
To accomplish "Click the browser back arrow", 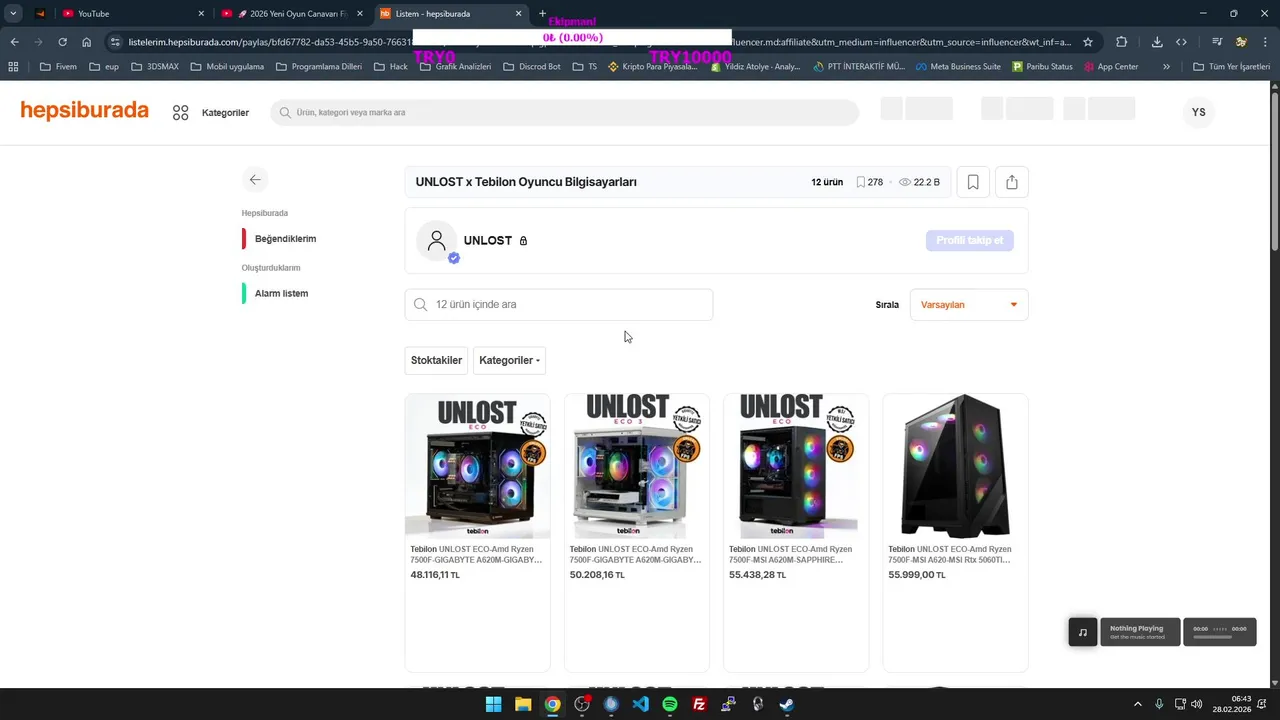I will pyautogui.click(x=14, y=42).
